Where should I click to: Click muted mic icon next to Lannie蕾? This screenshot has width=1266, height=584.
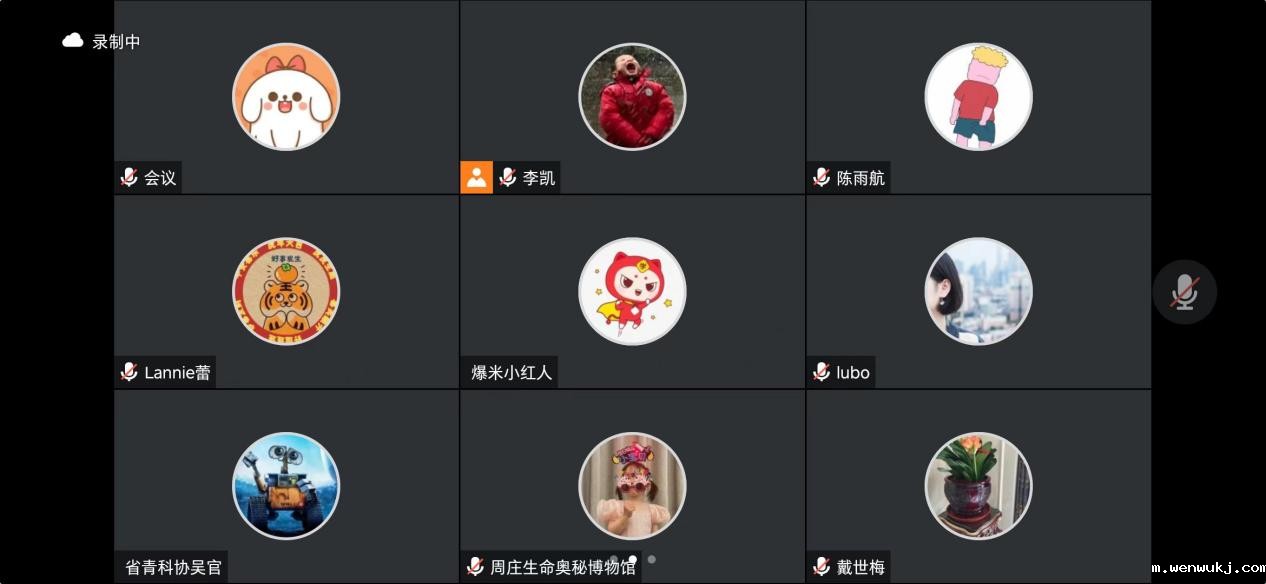click(129, 372)
